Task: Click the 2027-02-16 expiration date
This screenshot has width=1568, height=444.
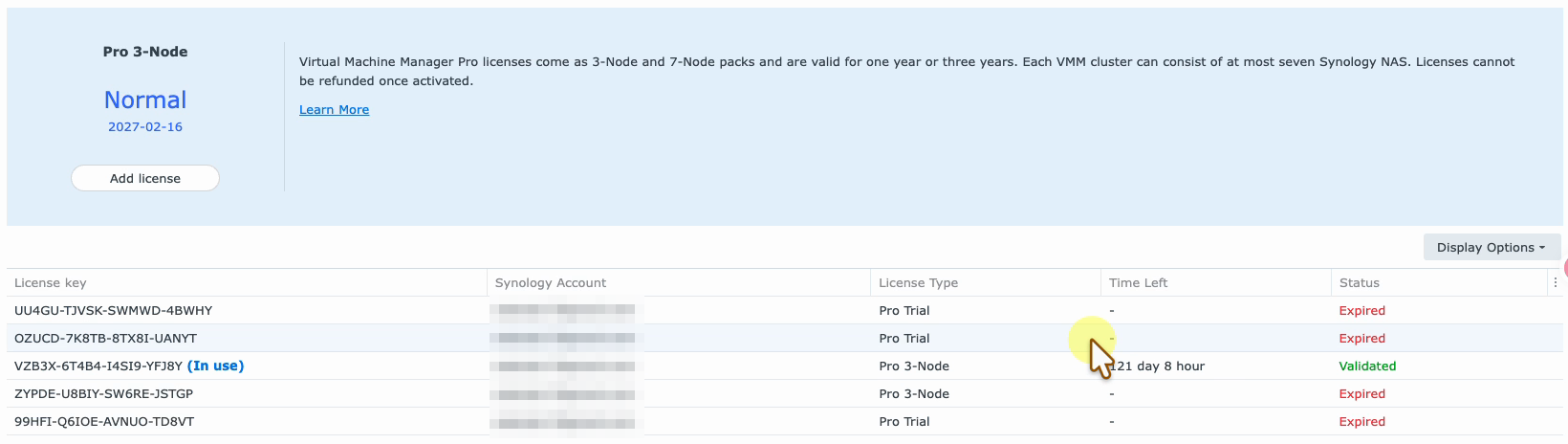Action: 145,127
